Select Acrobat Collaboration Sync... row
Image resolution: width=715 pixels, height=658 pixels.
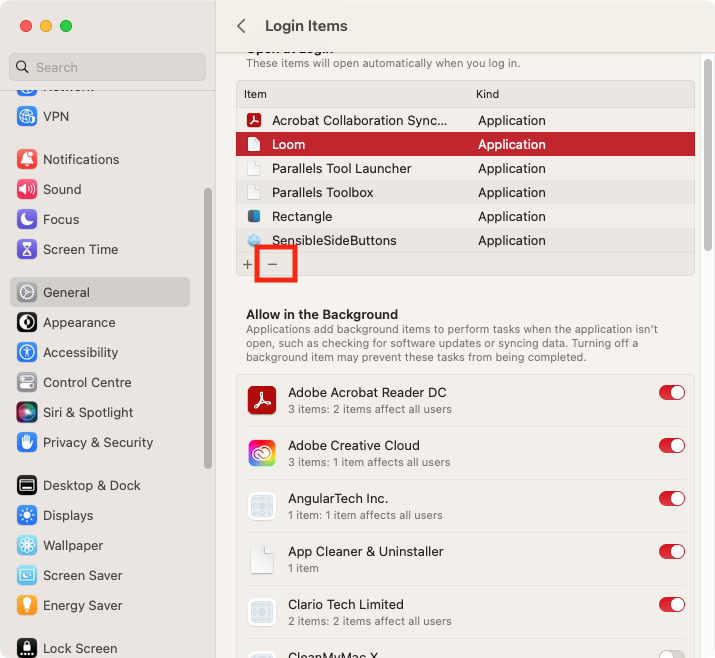click(x=465, y=120)
